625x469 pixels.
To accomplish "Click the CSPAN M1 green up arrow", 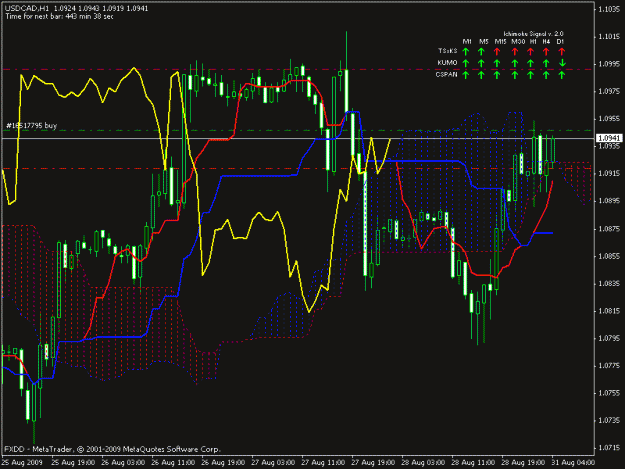I will [466, 75].
